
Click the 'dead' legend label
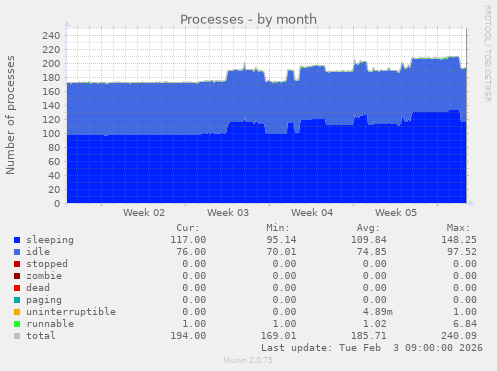38,288
